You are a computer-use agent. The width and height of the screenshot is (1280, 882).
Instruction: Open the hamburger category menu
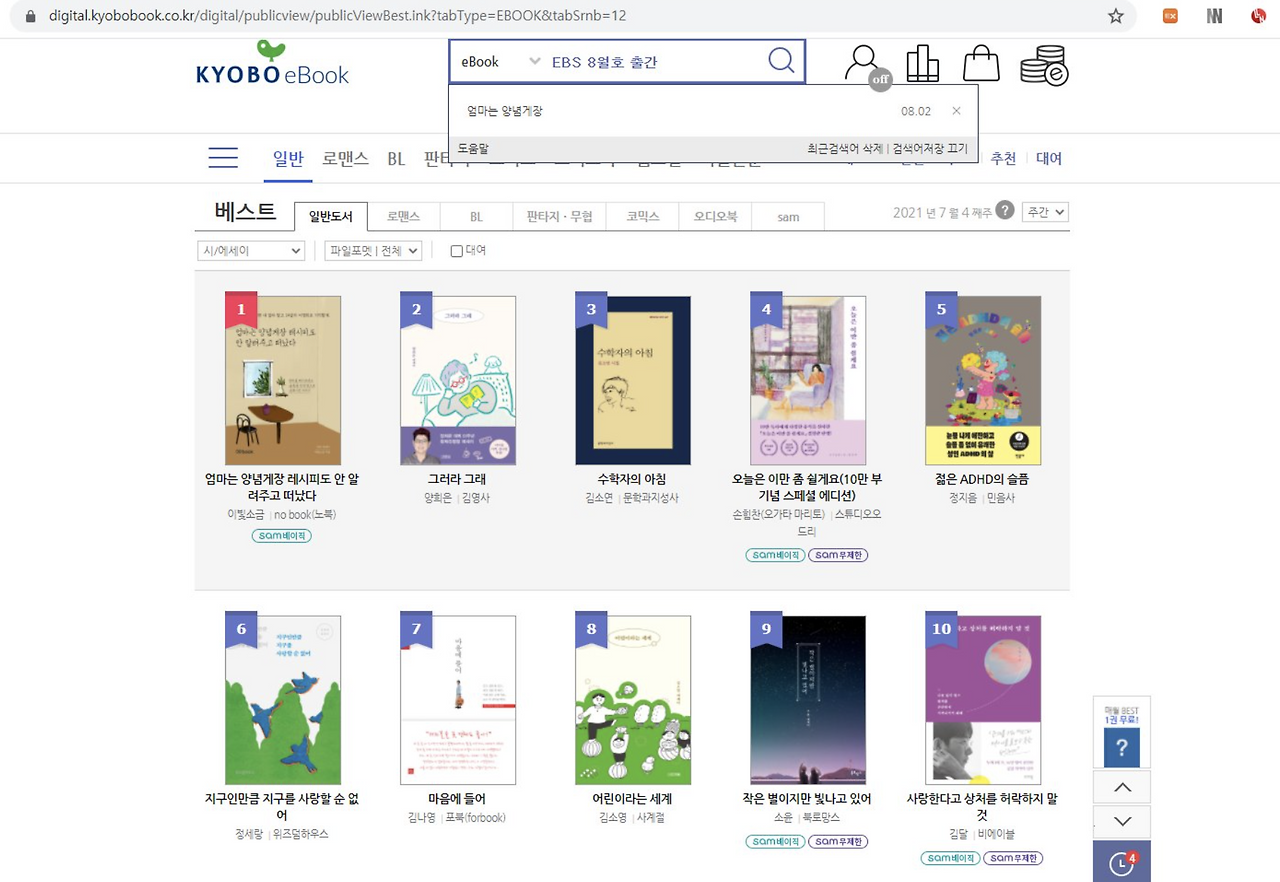[x=223, y=158]
